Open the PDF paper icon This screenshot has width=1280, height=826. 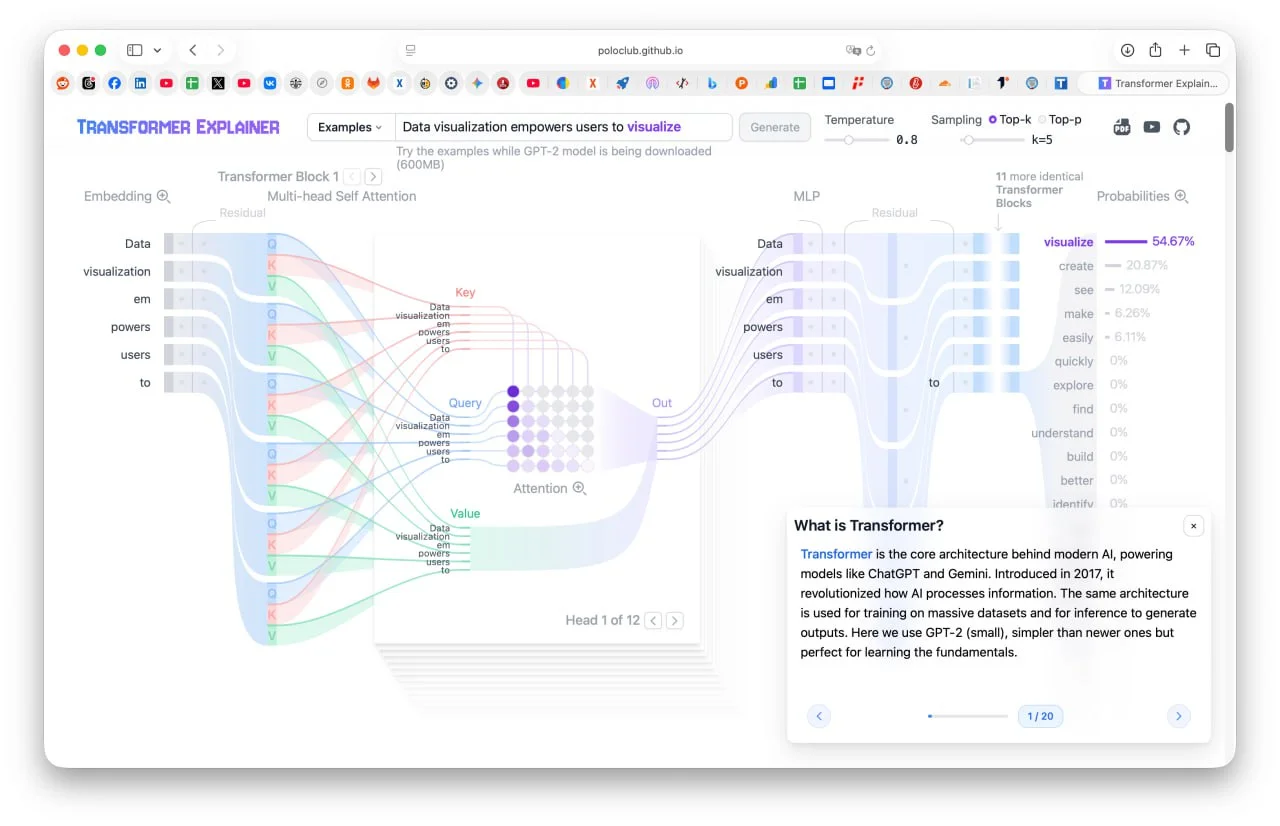coord(1122,127)
